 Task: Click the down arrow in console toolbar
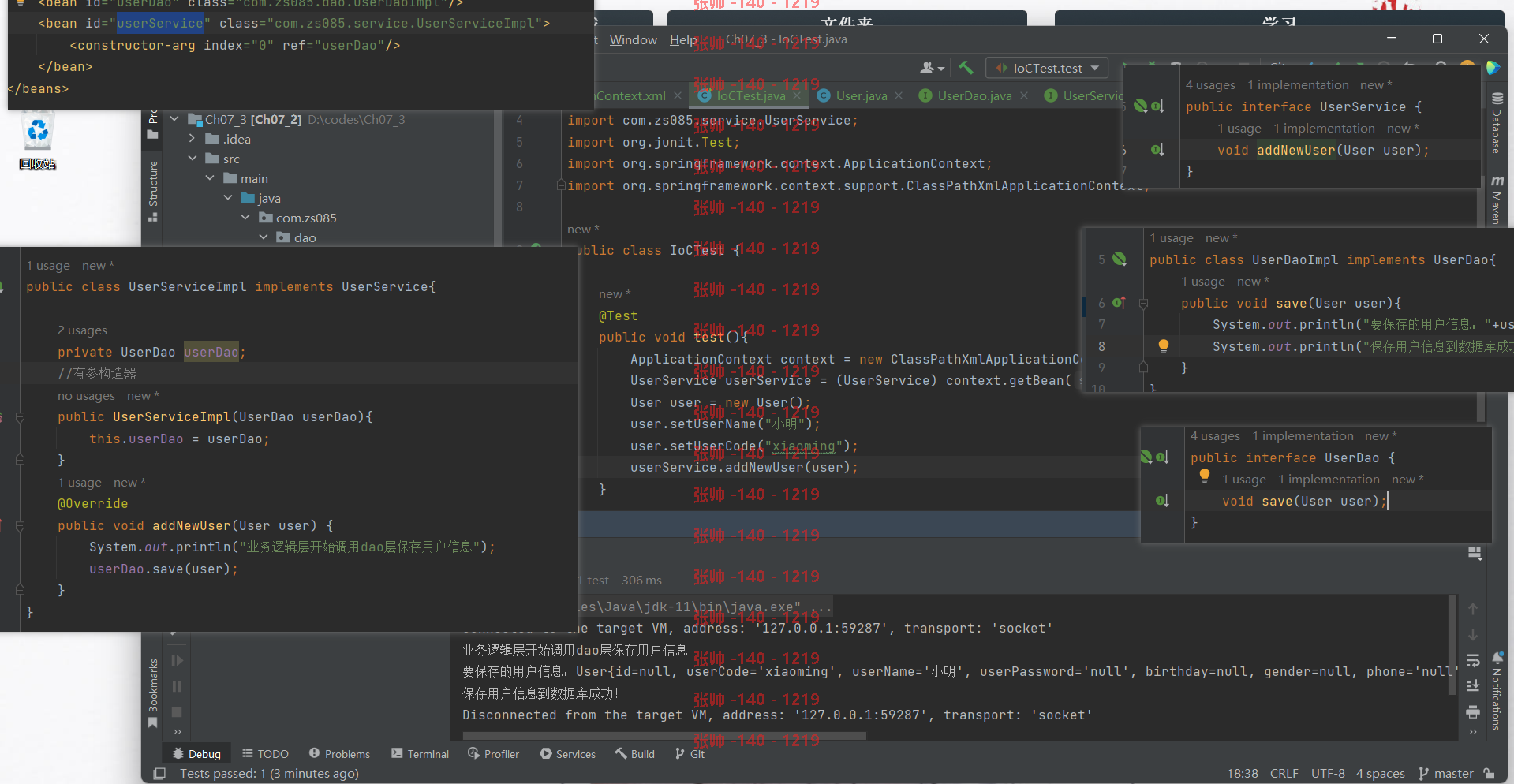1472,635
